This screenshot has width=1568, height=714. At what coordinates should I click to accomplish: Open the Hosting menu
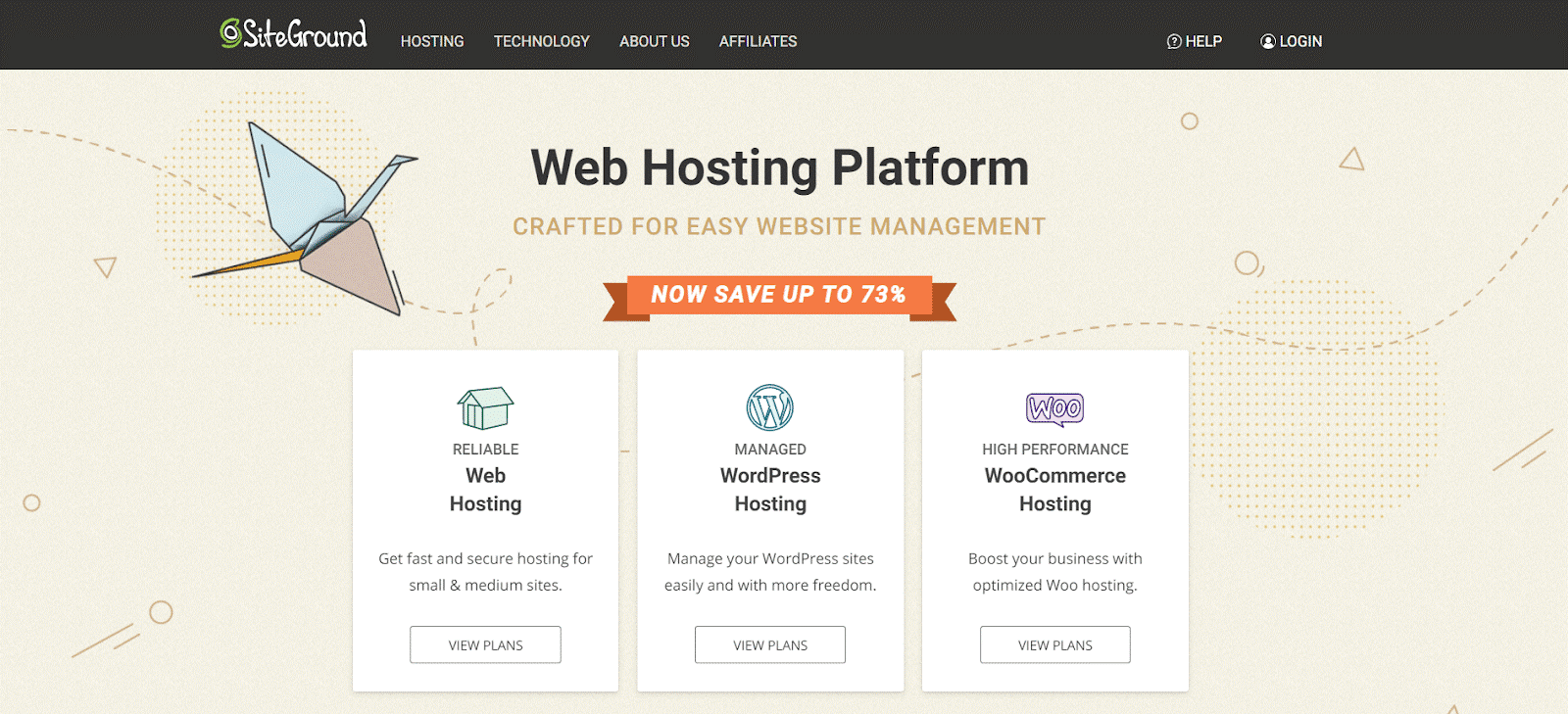pos(432,42)
